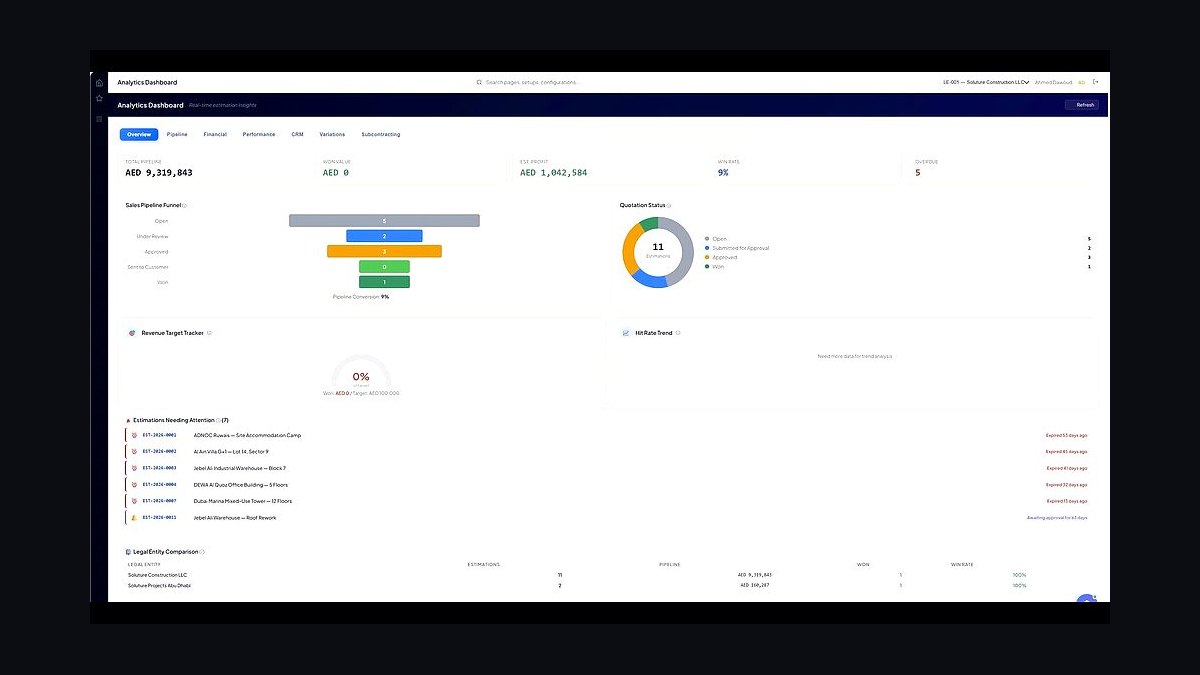This screenshot has height=675, width=1200.
Task: Click the alert icon on EST-2026-0002 row
Action: 133,452
